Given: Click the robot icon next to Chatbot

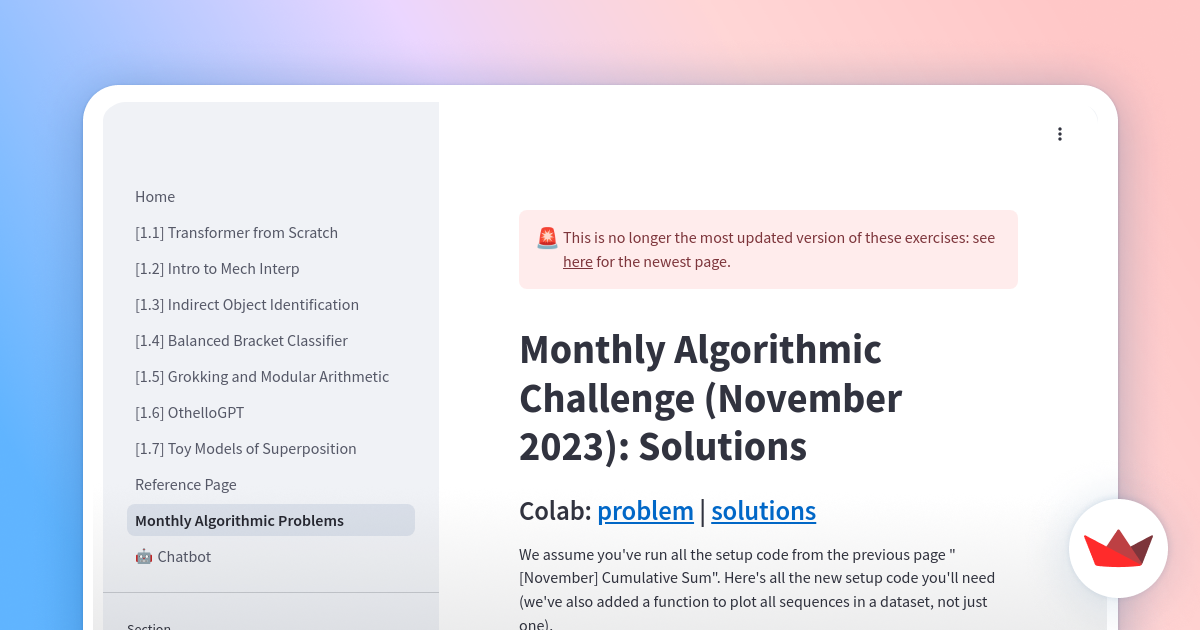Looking at the screenshot, I should (x=143, y=556).
